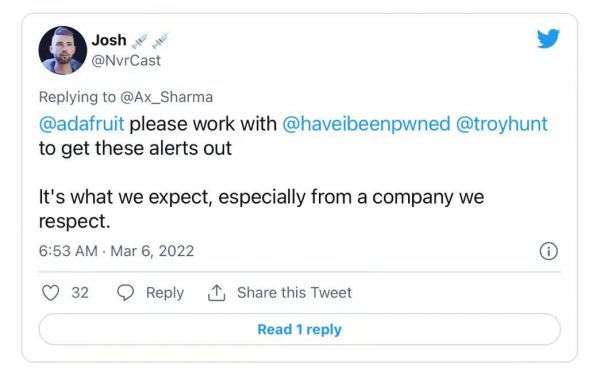The width and height of the screenshot is (600, 374).
Task: Click the syringe emojis beside Josh
Action: (150, 40)
